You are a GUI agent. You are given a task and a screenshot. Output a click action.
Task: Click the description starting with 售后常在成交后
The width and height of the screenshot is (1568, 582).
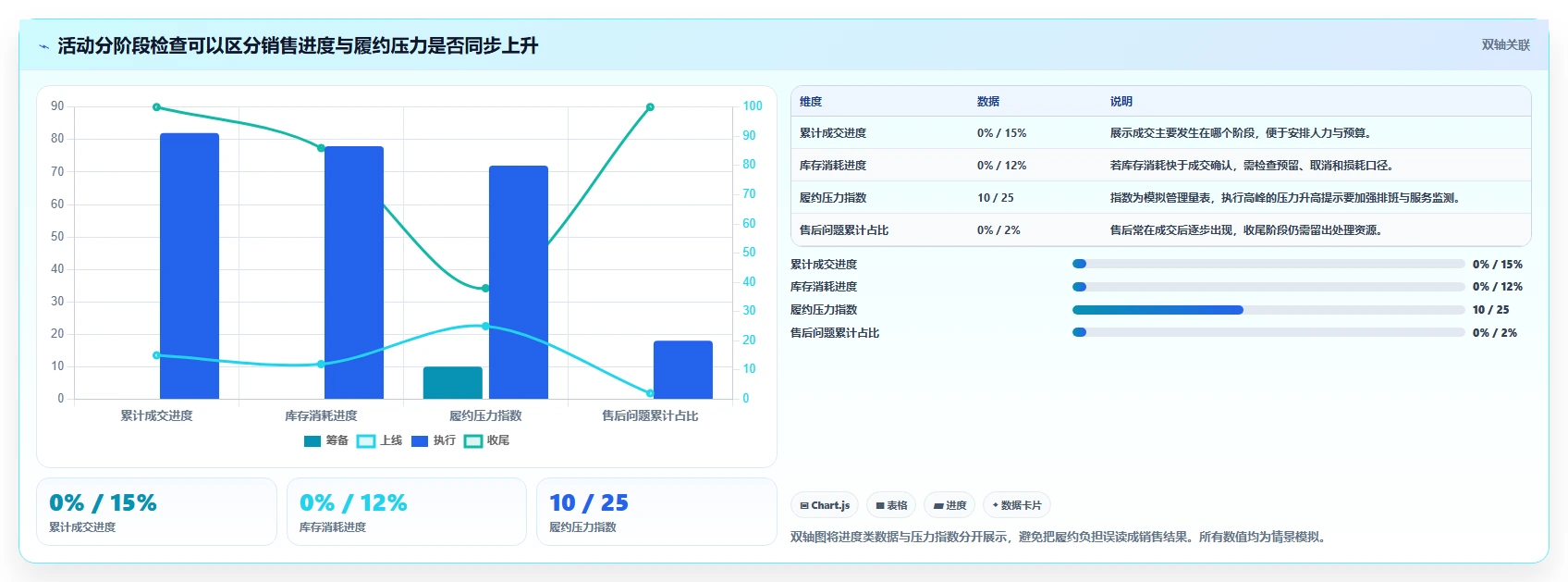(1247, 230)
